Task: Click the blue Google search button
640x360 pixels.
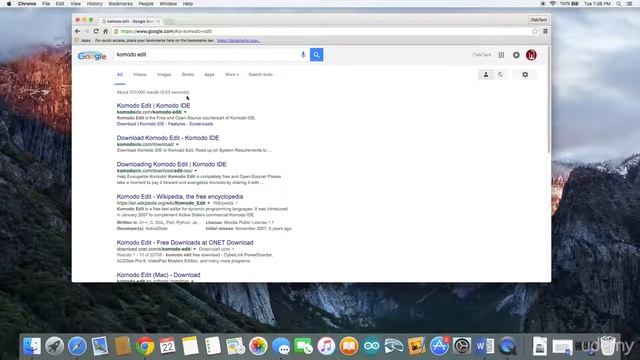Action: tap(316, 55)
